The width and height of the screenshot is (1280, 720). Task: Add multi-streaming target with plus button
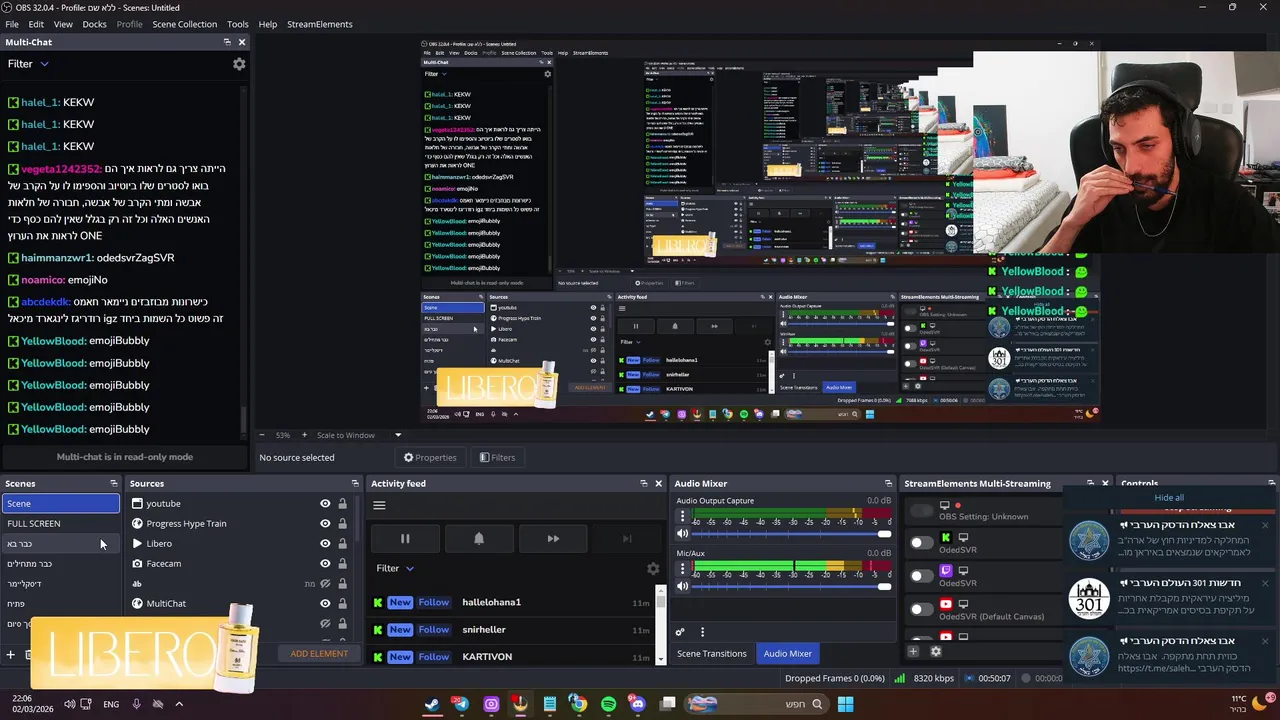tap(913, 652)
